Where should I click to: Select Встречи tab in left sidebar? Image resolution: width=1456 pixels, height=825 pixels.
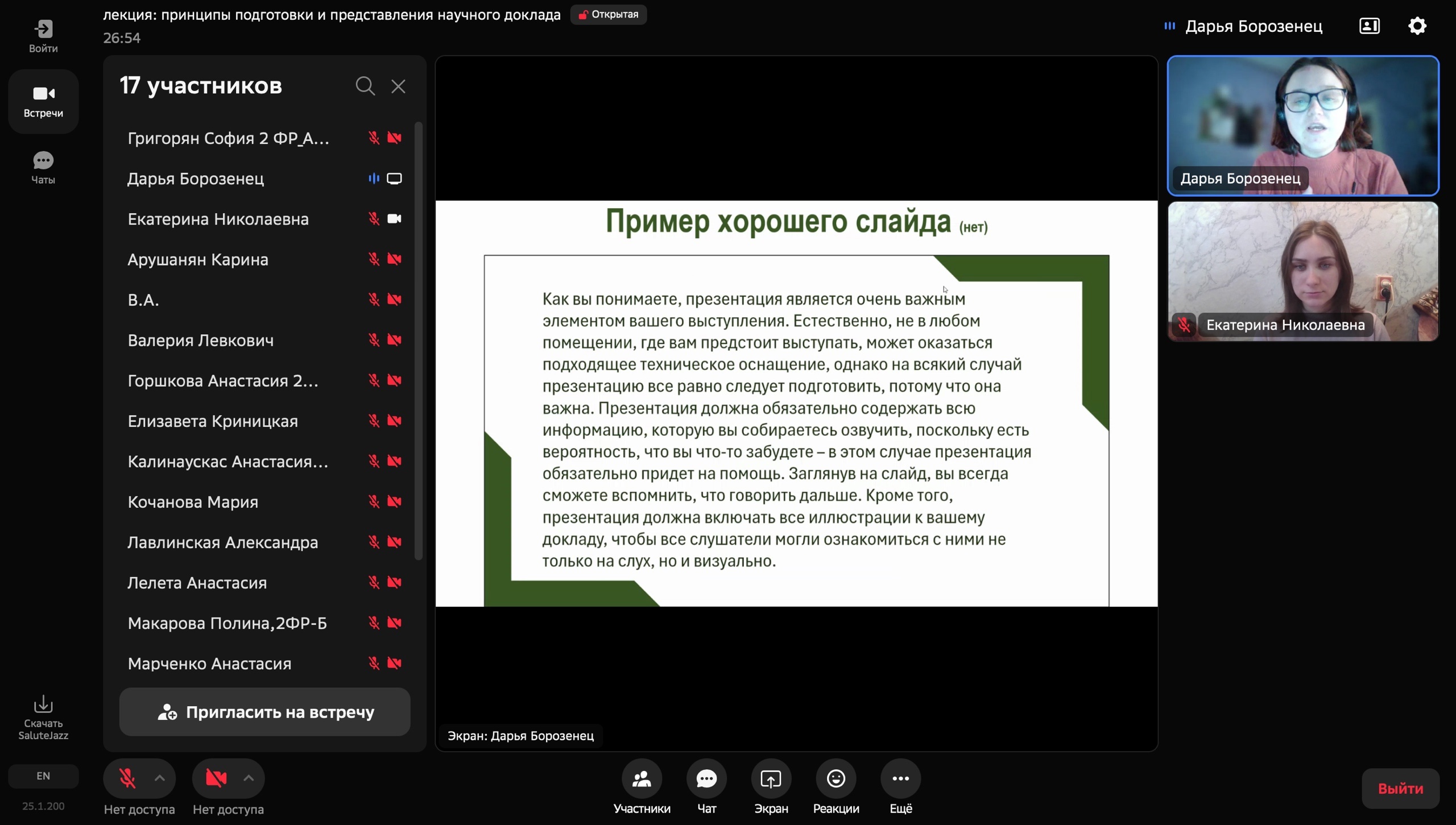pyautogui.click(x=43, y=102)
